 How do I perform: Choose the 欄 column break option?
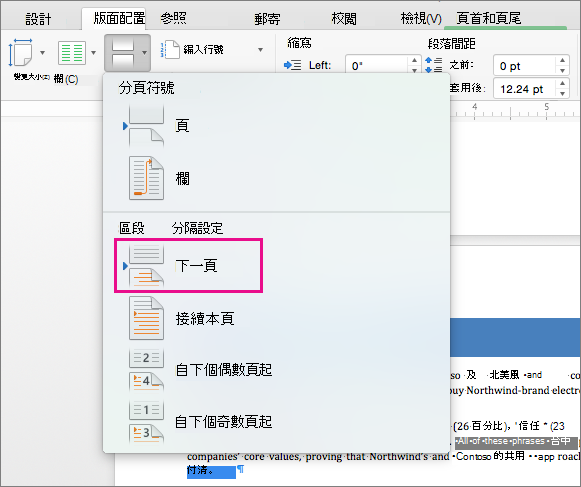(x=182, y=179)
